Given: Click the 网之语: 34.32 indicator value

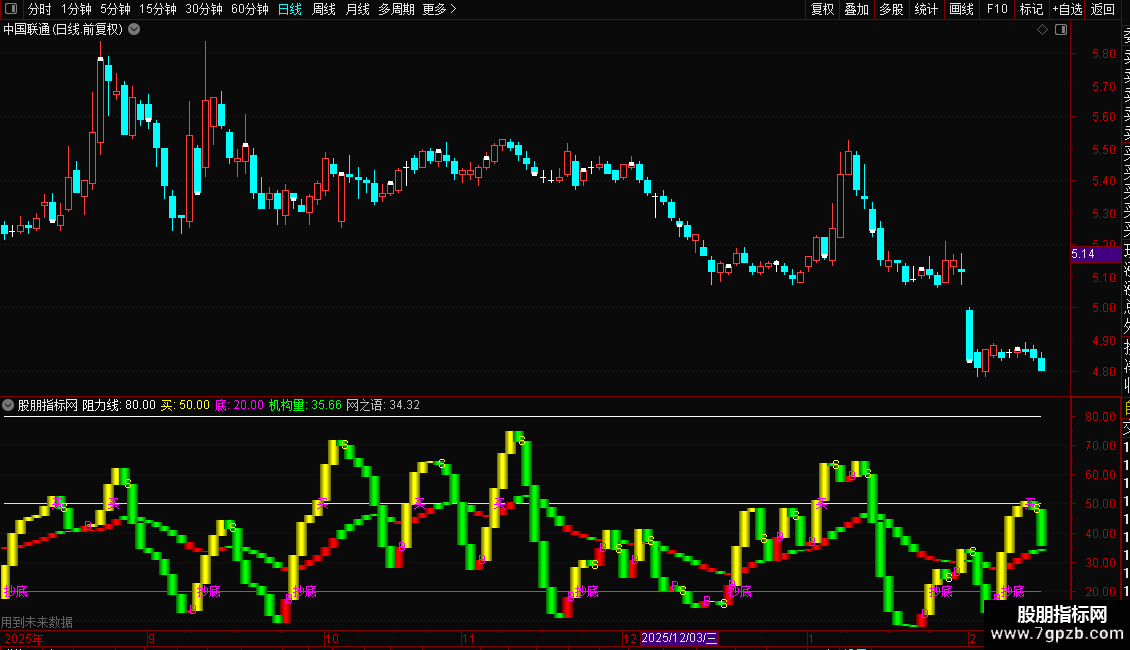Looking at the screenshot, I should (383, 405).
